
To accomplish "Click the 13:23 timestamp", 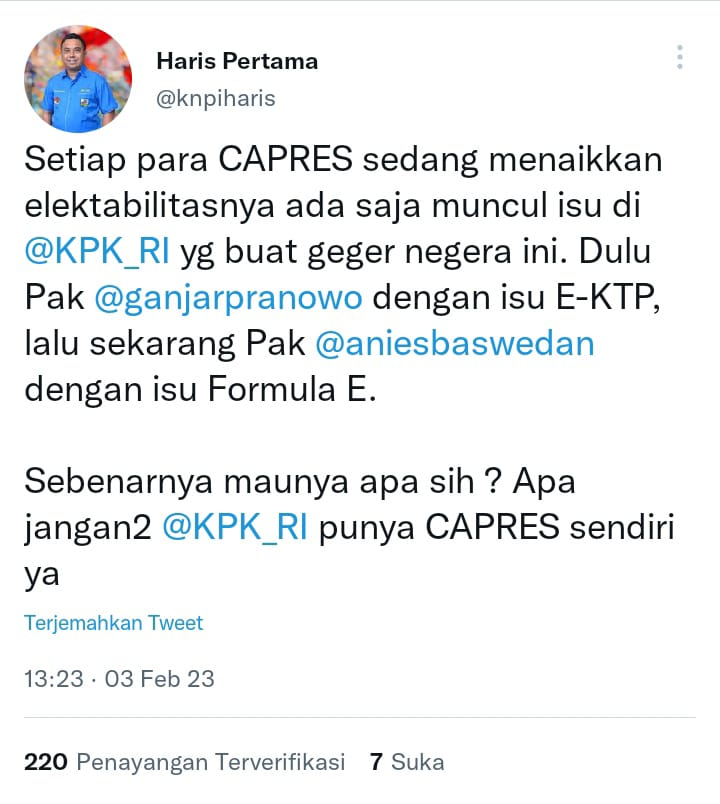I will (x=54, y=679).
